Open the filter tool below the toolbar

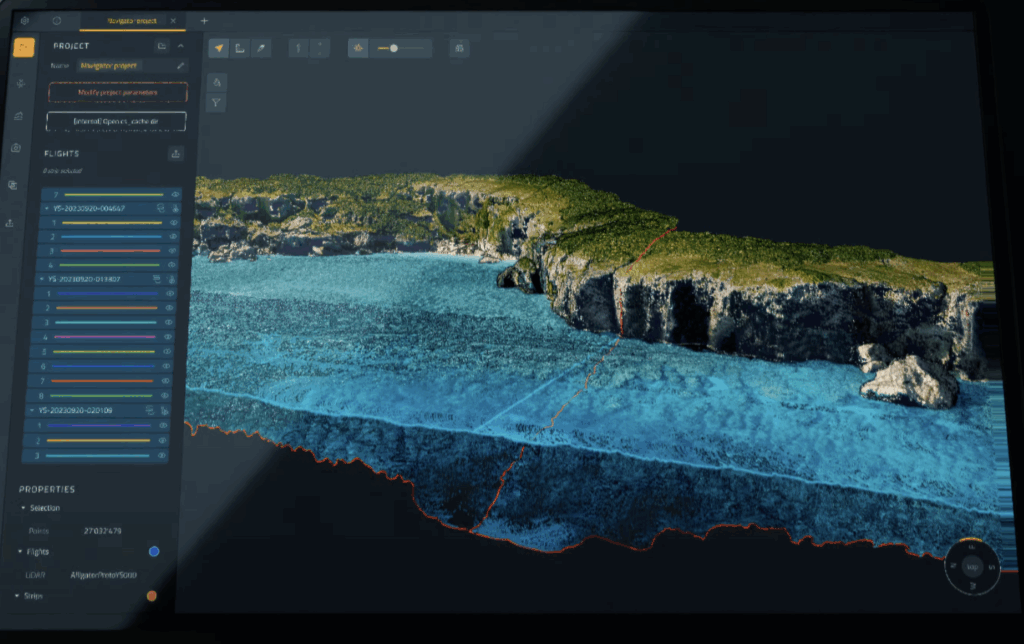click(x=216, y=102)
